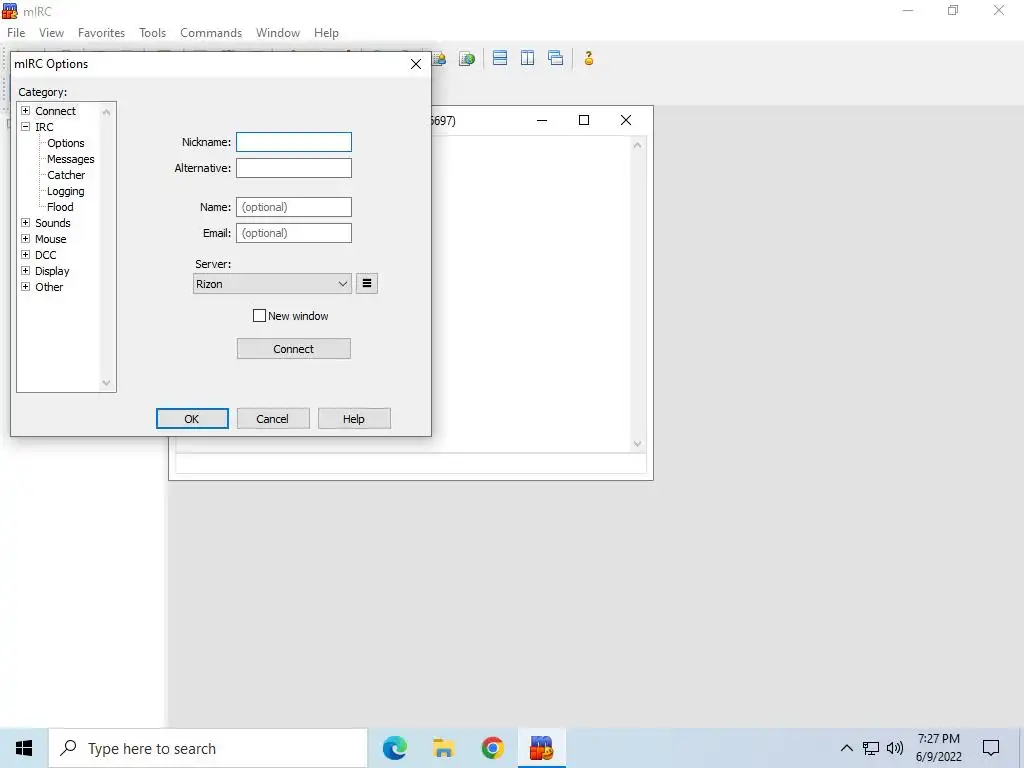Viewport: 1024px width, 768px height.
Task: Focus the Alternative nickname field
Action: (293, 168)
